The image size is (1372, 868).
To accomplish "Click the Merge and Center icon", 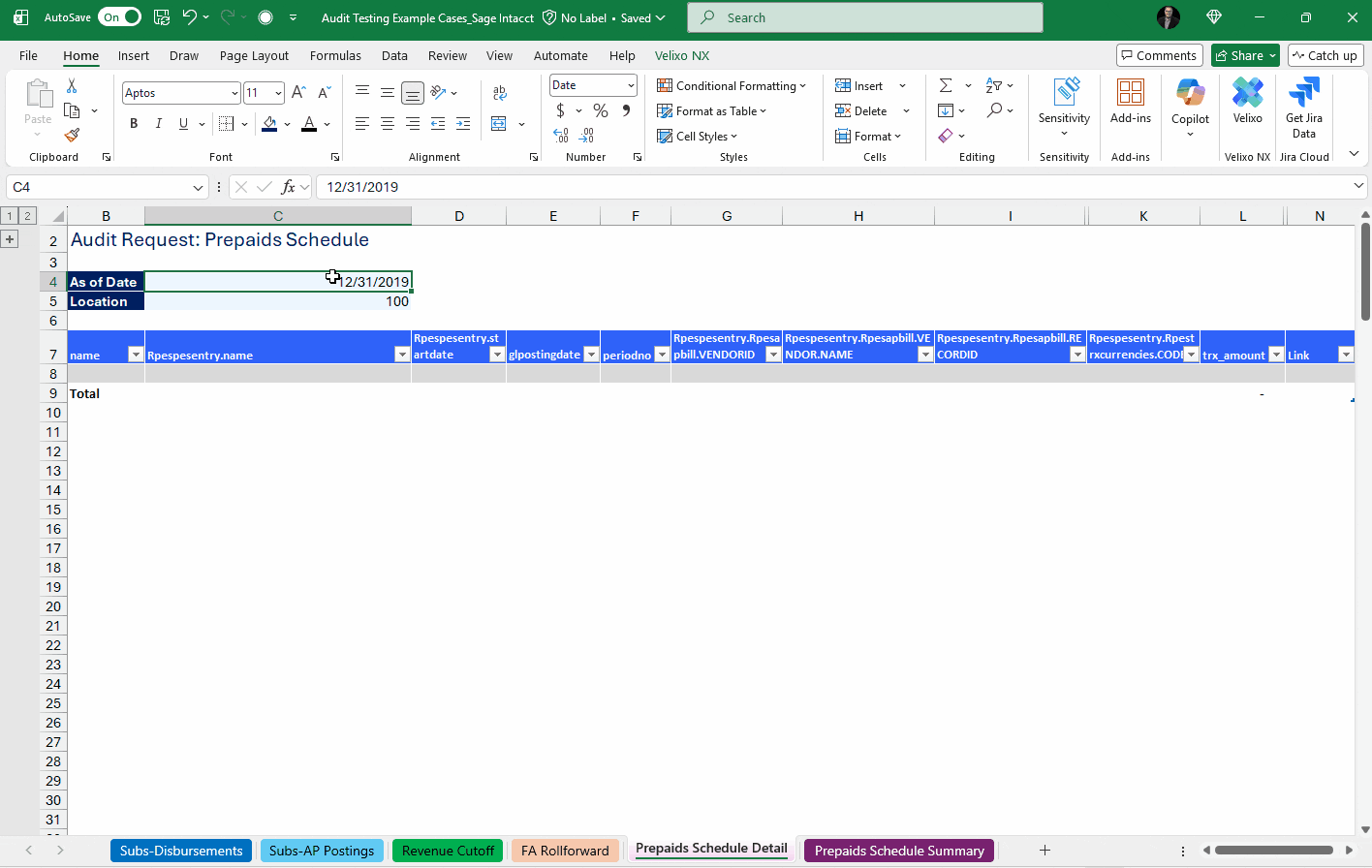I will (x=499, y=124).
